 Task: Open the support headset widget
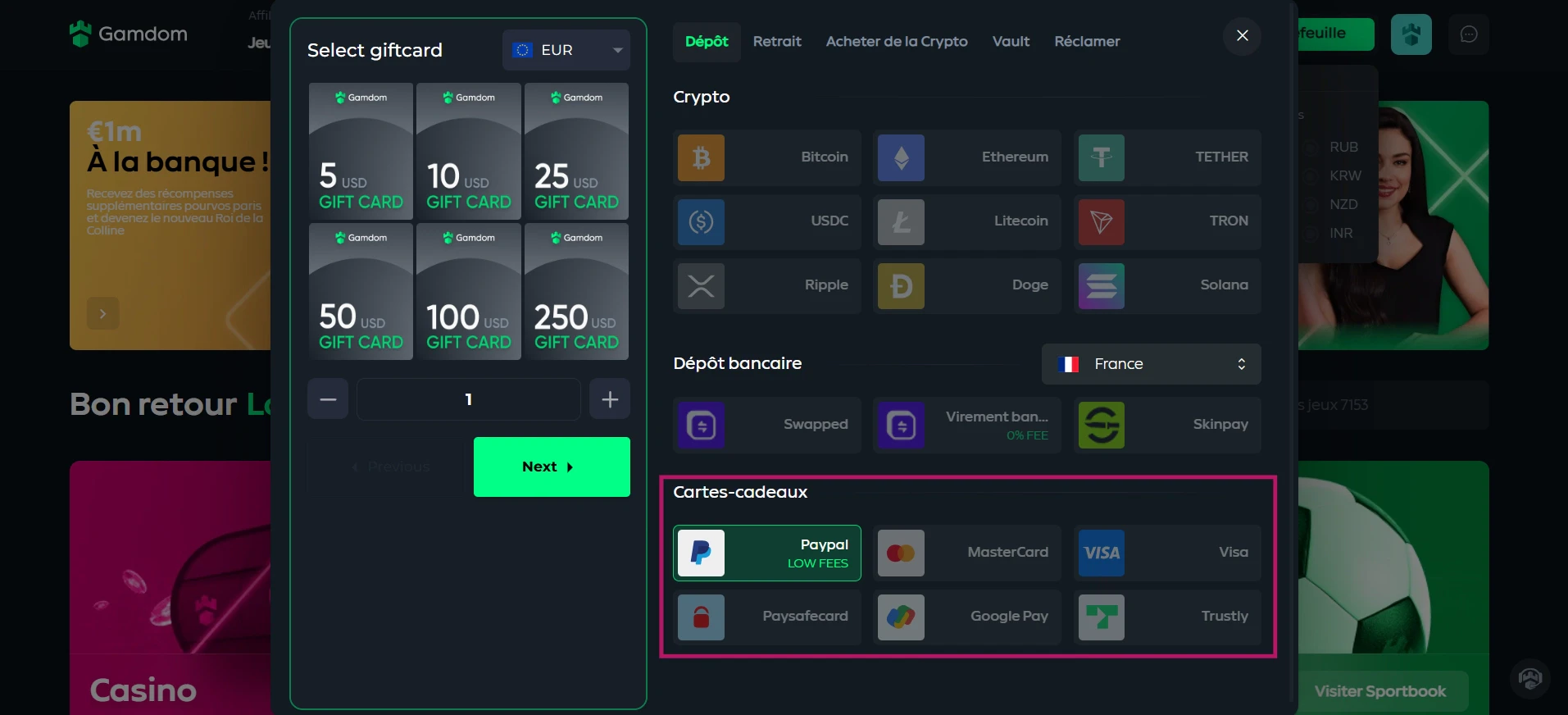tap(1530, 678)
